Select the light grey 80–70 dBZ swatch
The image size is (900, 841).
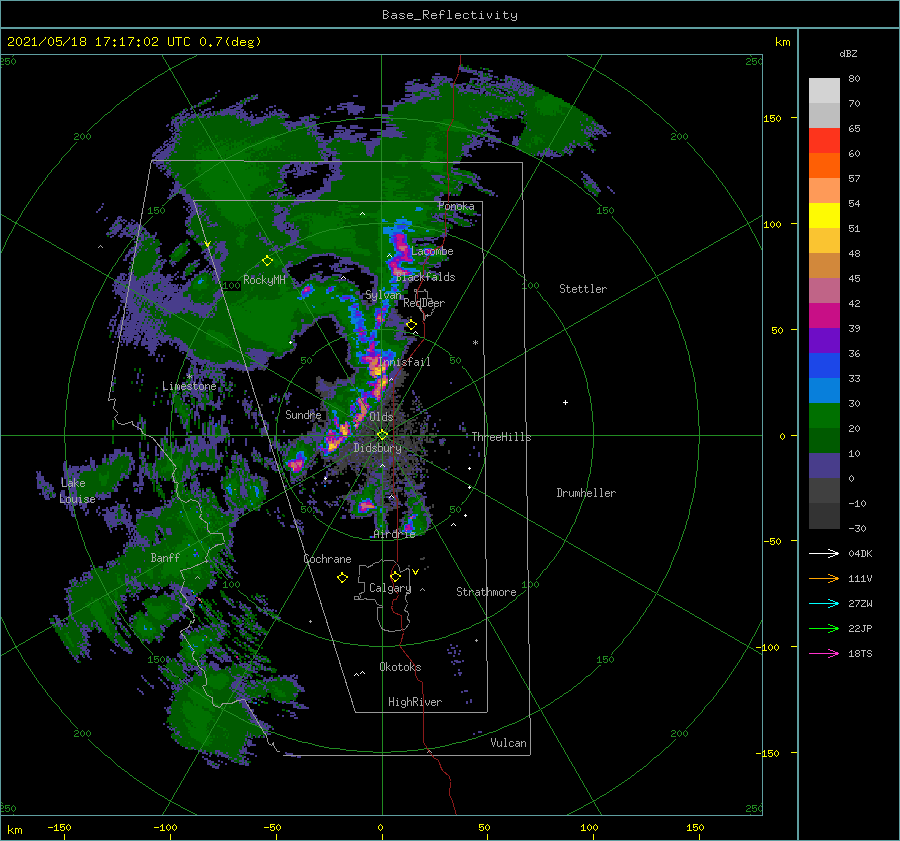(x=824, y=91)
